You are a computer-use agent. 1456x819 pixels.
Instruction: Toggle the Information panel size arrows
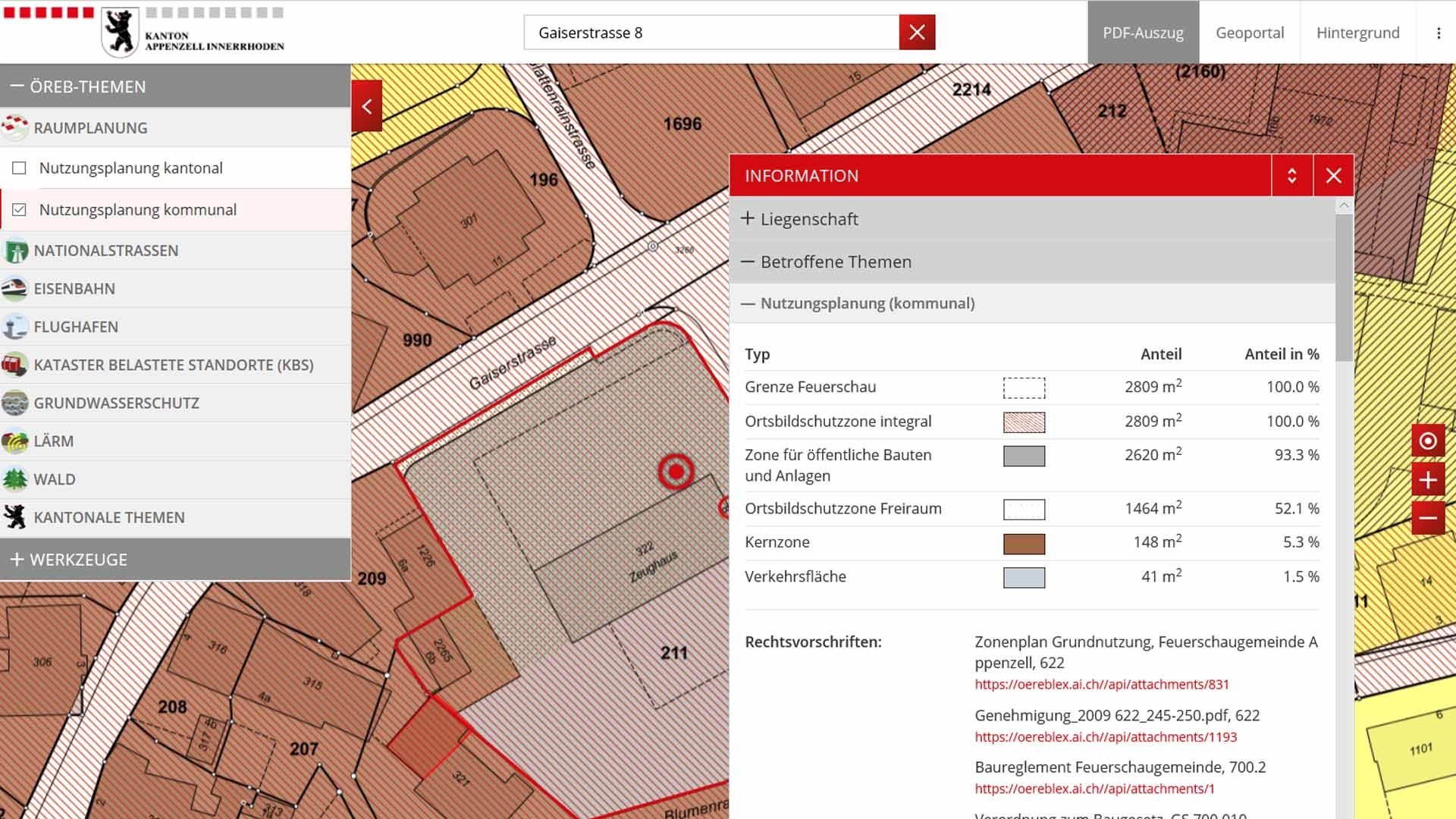[x=1291, y=176]
